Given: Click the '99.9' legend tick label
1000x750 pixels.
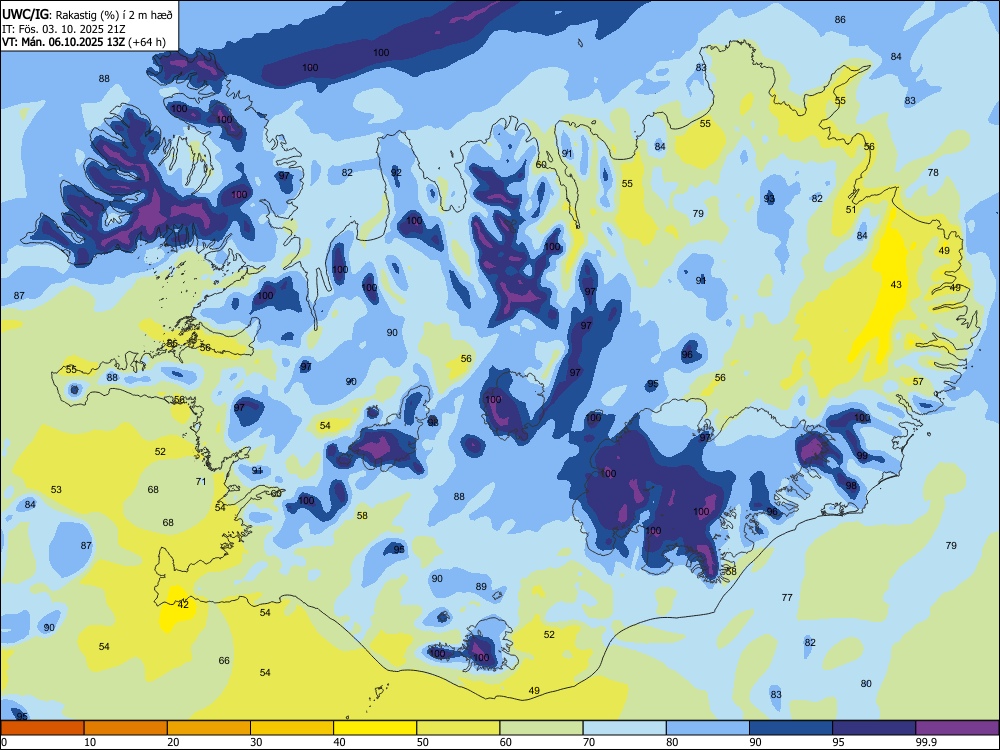Looking at the screenshot, I should [x=926, y=742].
